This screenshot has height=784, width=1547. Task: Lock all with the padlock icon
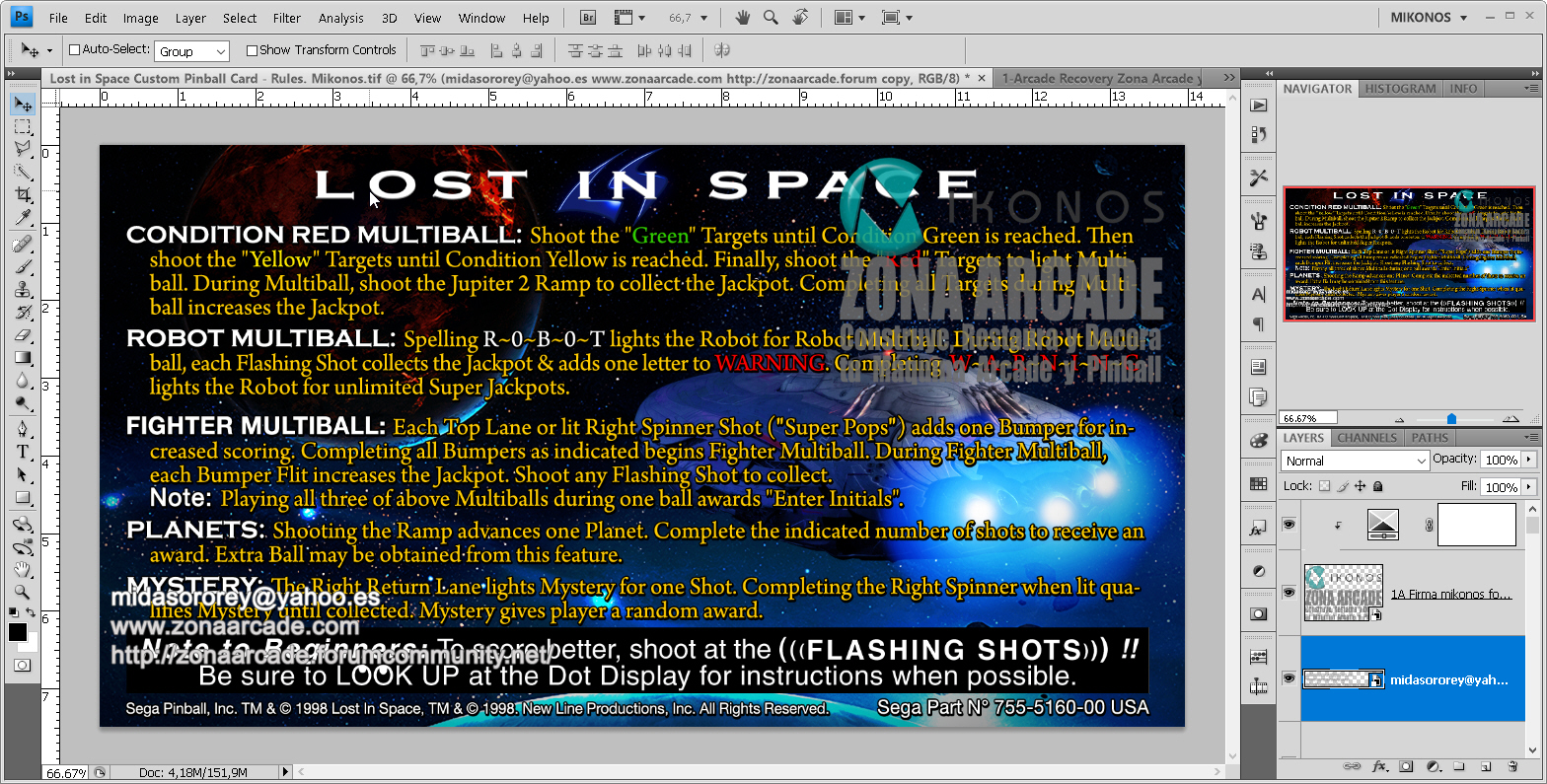click(x=1378, y=486)
